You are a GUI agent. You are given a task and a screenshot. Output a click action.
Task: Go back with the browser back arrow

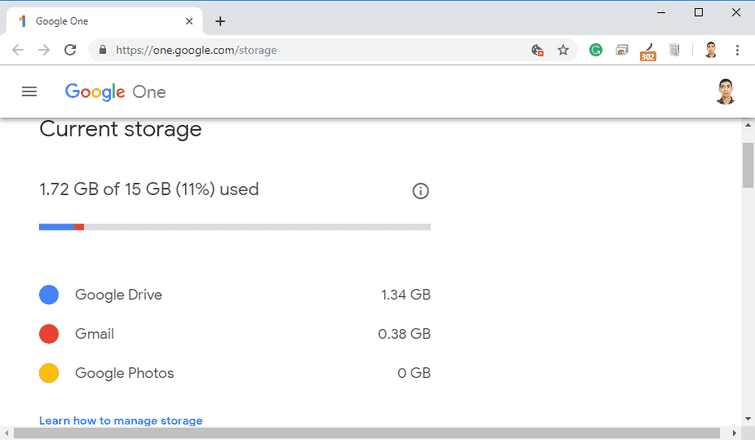tap(18, 50)
